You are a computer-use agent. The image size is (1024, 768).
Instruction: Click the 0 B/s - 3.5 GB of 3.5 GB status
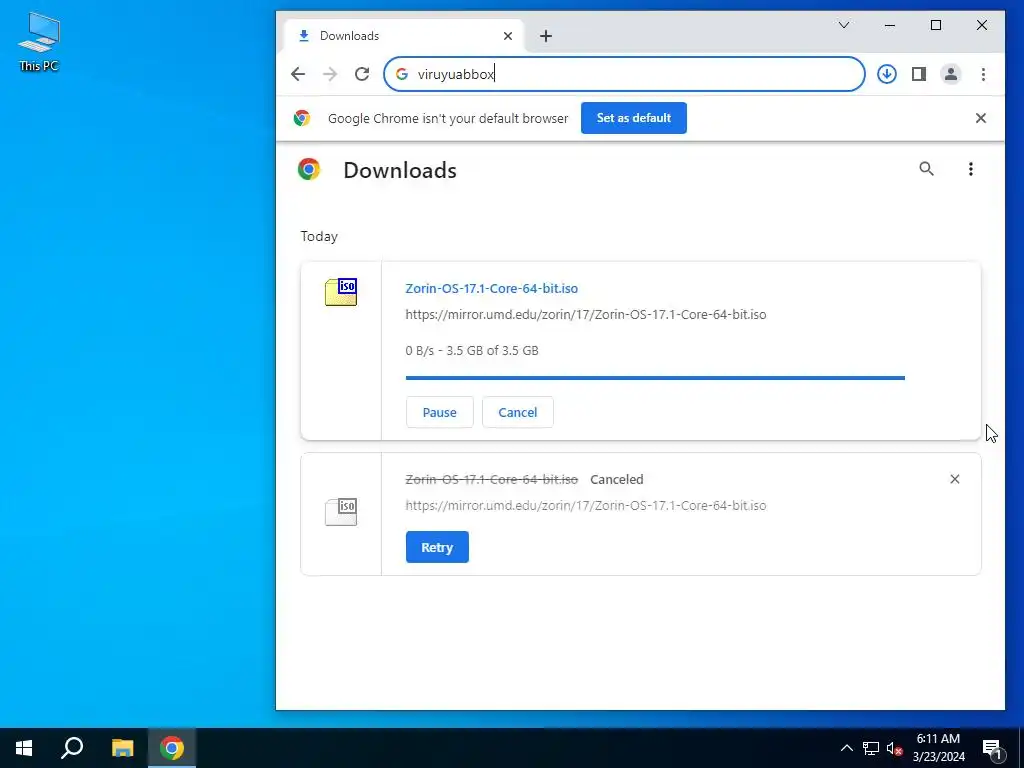pyautogui.click(x=472, y=351)
